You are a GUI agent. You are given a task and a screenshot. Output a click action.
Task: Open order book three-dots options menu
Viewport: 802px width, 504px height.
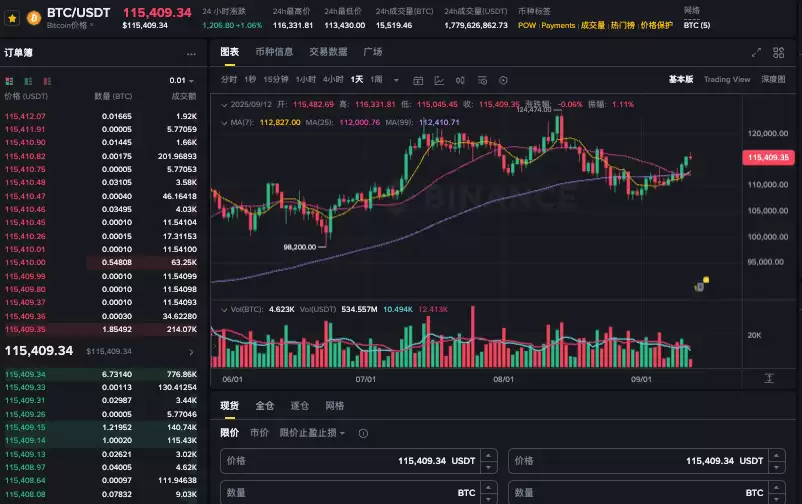[191, 54]
